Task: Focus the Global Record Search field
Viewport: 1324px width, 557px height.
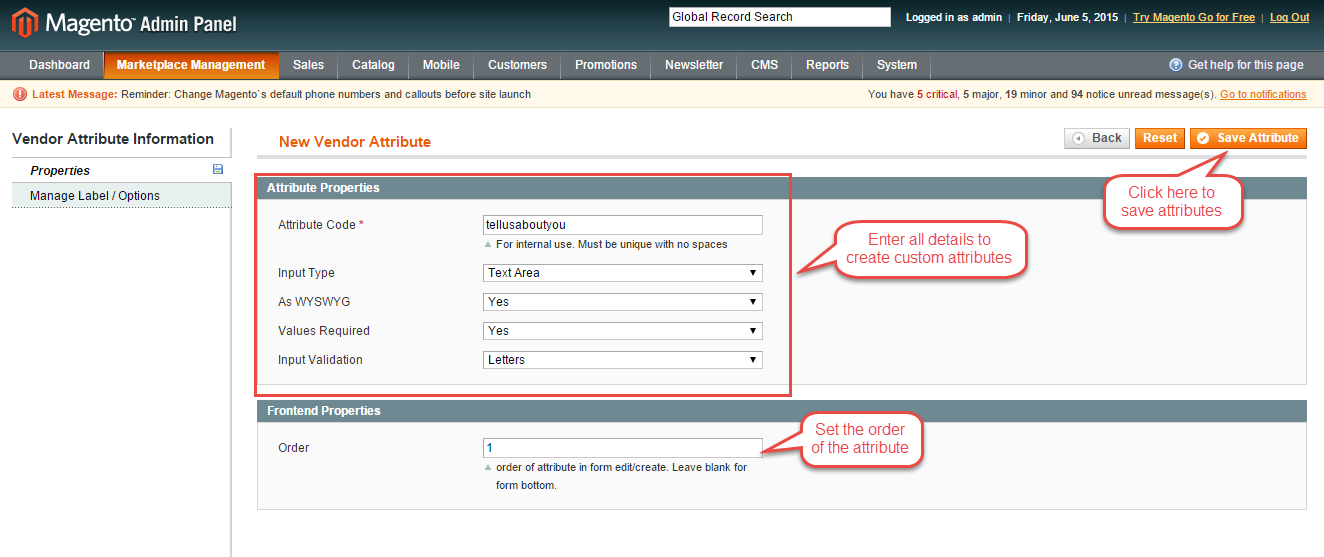Action: tap(779, 17)
